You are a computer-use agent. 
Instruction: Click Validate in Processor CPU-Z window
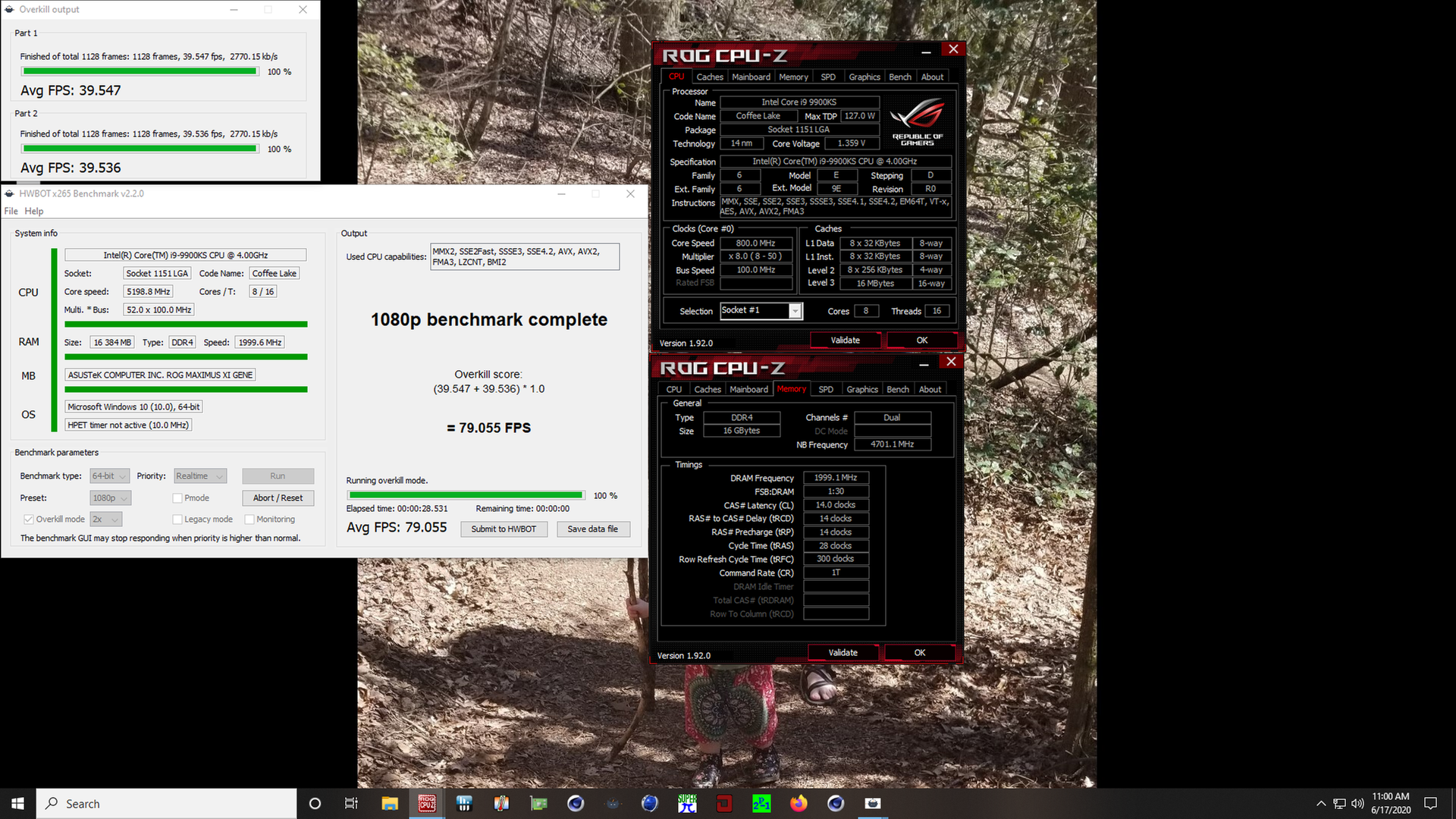point(845,340)
